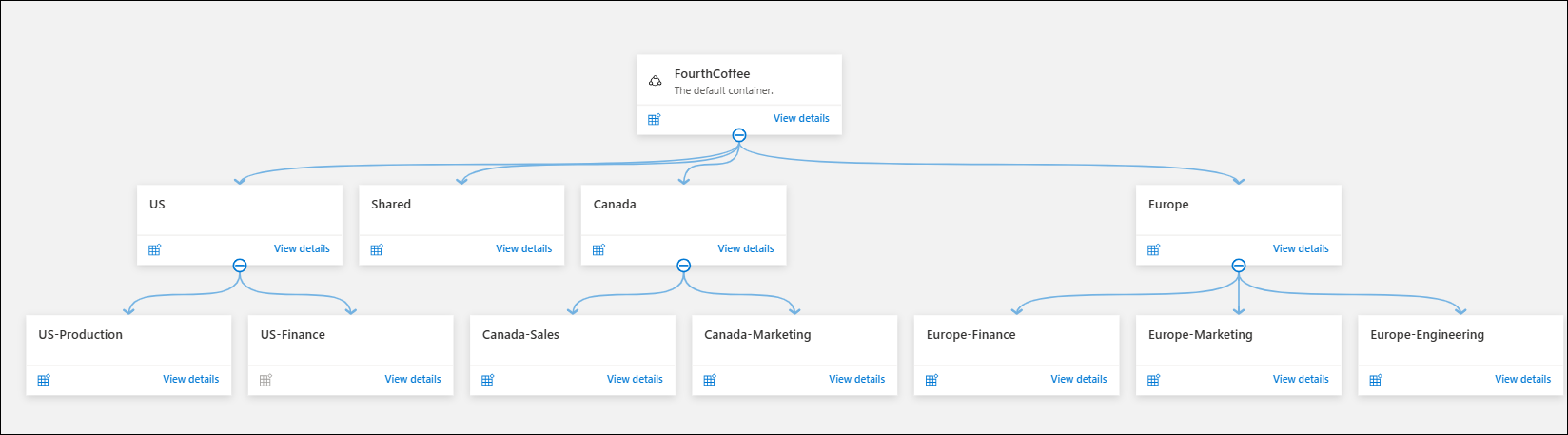
Task: Click the table icon in US-Production card
Action: click(x=44, y=380)
